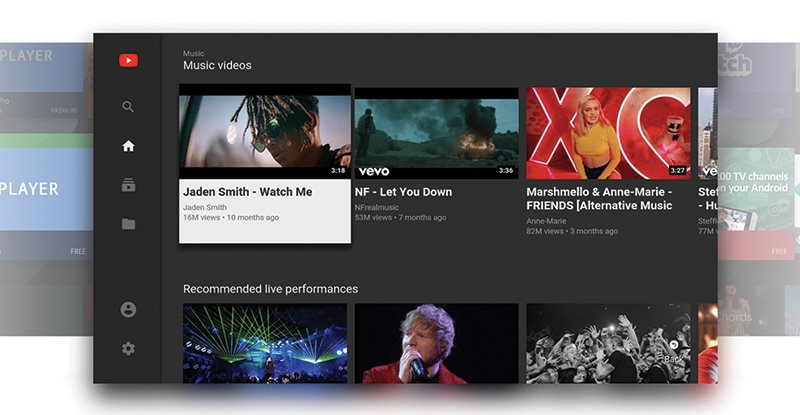This screenshot has height=415, width=800.
Task: Select the 'NF - Let You Down' title
Action: pyautogui.click(x=404, y=192)
